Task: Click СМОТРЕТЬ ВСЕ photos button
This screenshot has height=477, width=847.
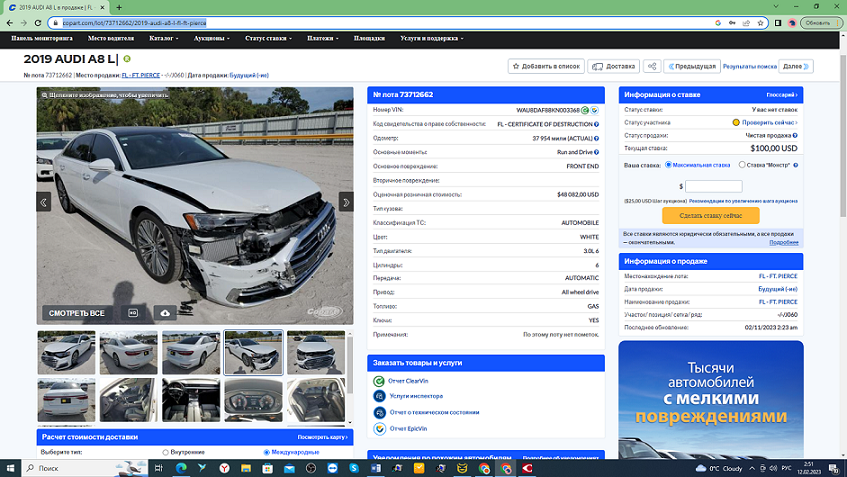Action: [77, 313]
